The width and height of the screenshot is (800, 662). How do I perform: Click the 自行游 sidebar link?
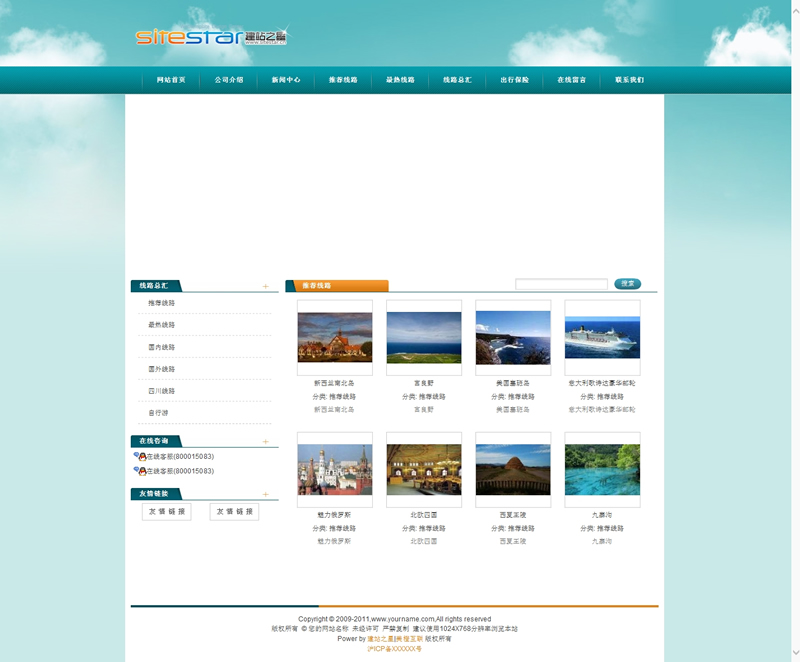point(159,413)
